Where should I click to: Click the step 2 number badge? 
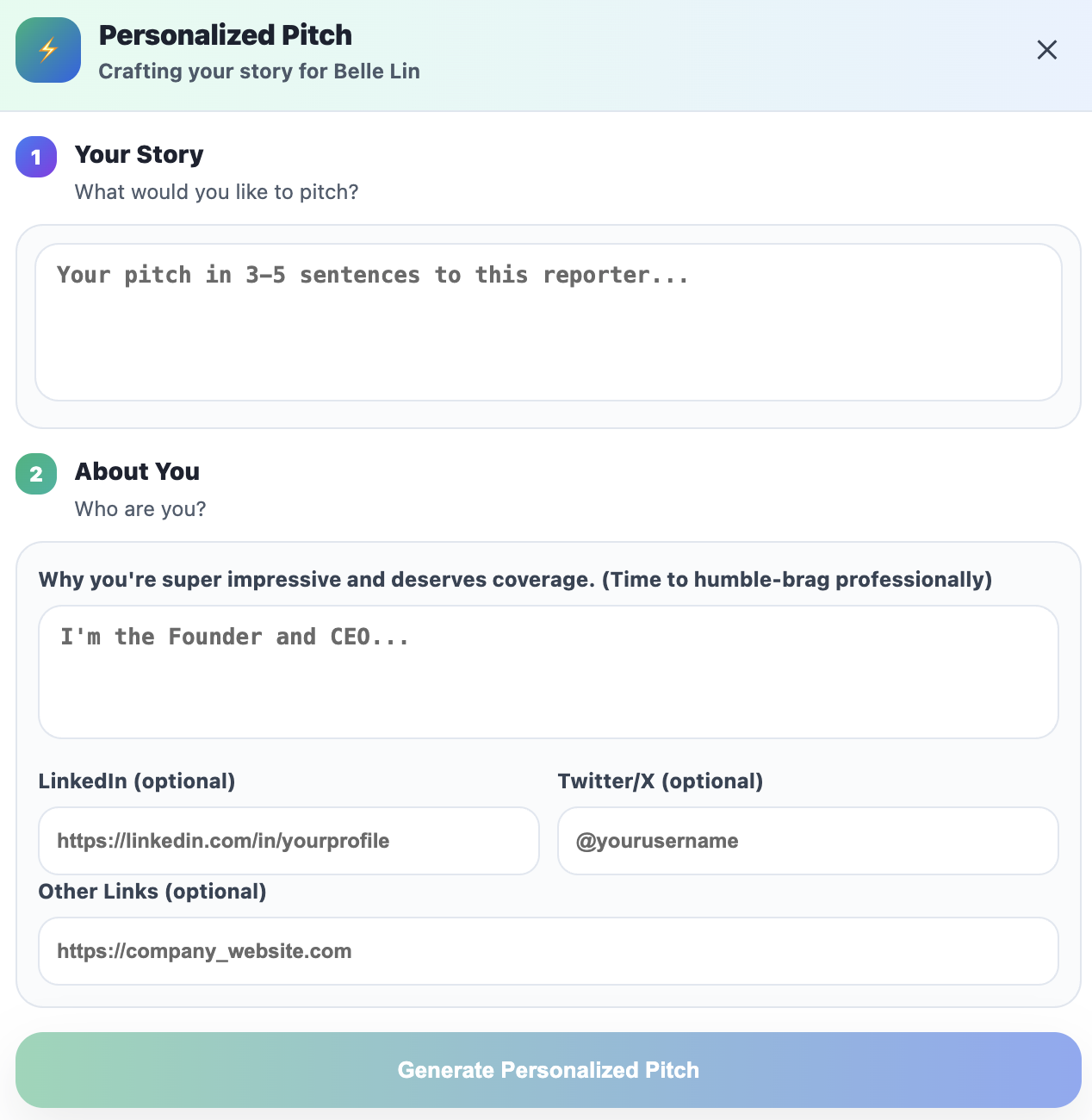click(36, 474)
